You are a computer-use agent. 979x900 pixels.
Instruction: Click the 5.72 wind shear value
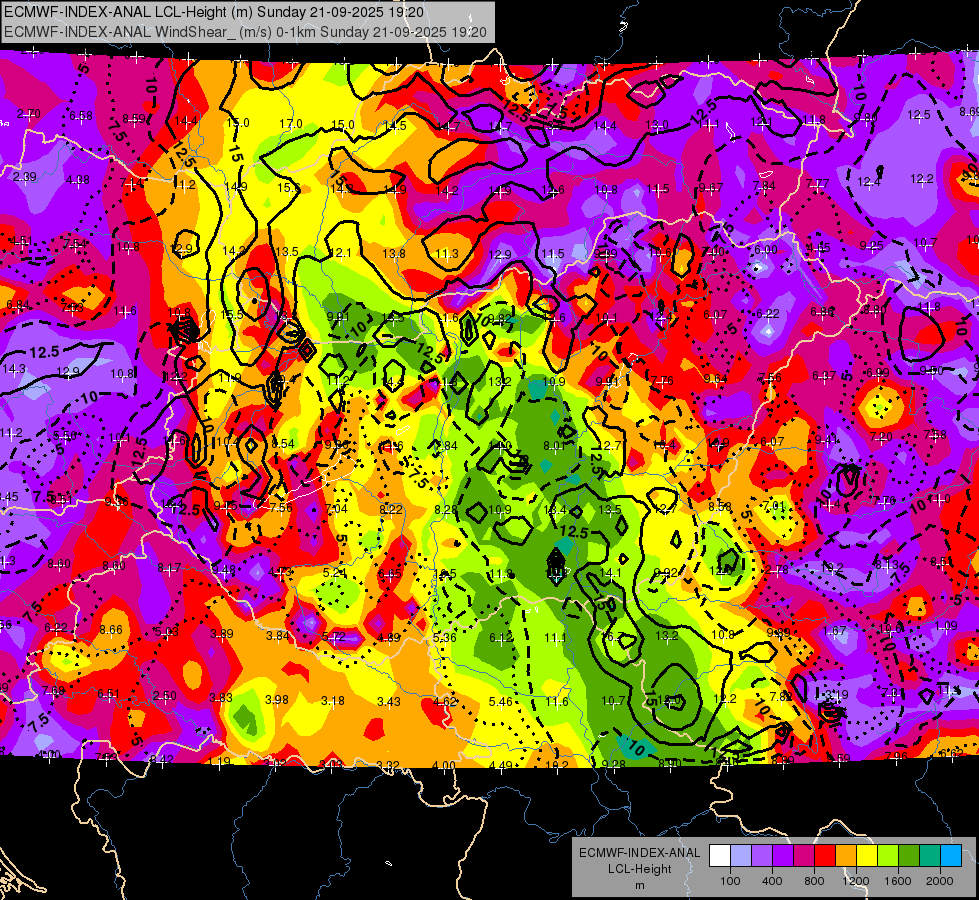pyautogui.click(x=333, y=637)
